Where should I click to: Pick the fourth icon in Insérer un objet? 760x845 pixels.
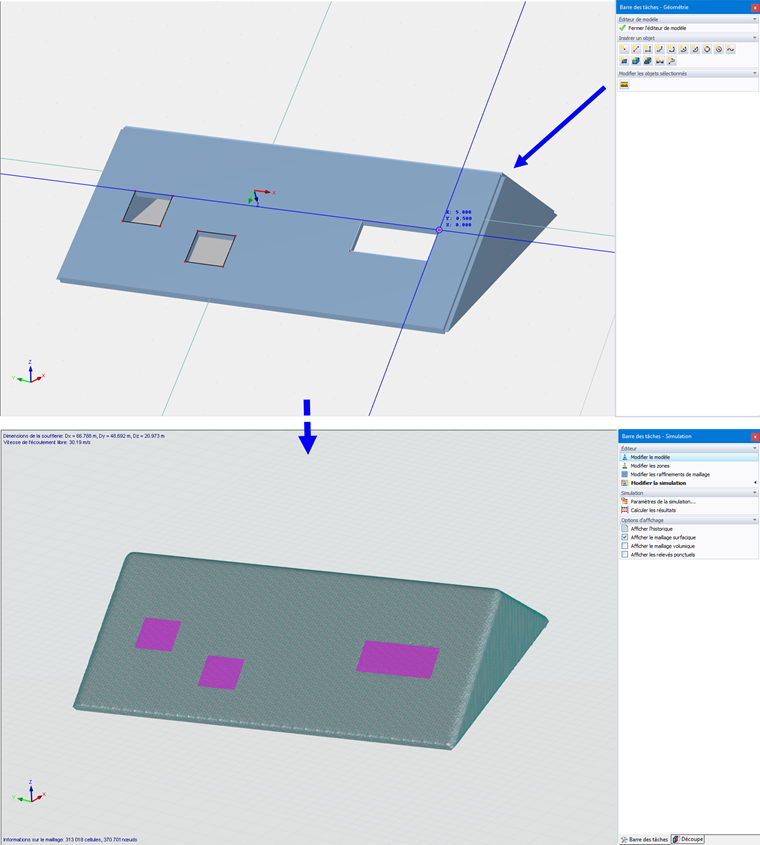point(660,49)
